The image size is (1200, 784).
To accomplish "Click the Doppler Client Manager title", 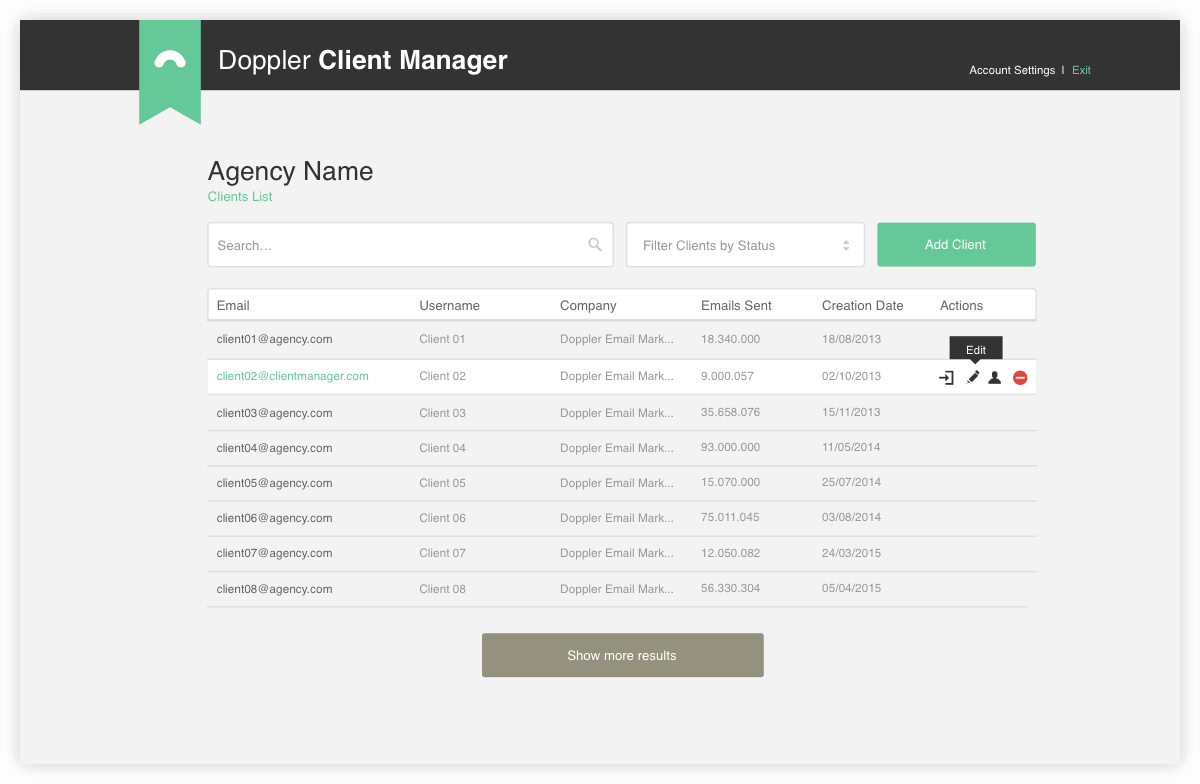I will pos(363,60).
